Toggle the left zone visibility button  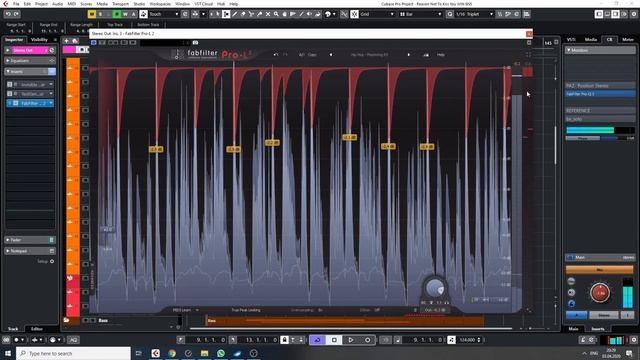click(x=599, y=14)
